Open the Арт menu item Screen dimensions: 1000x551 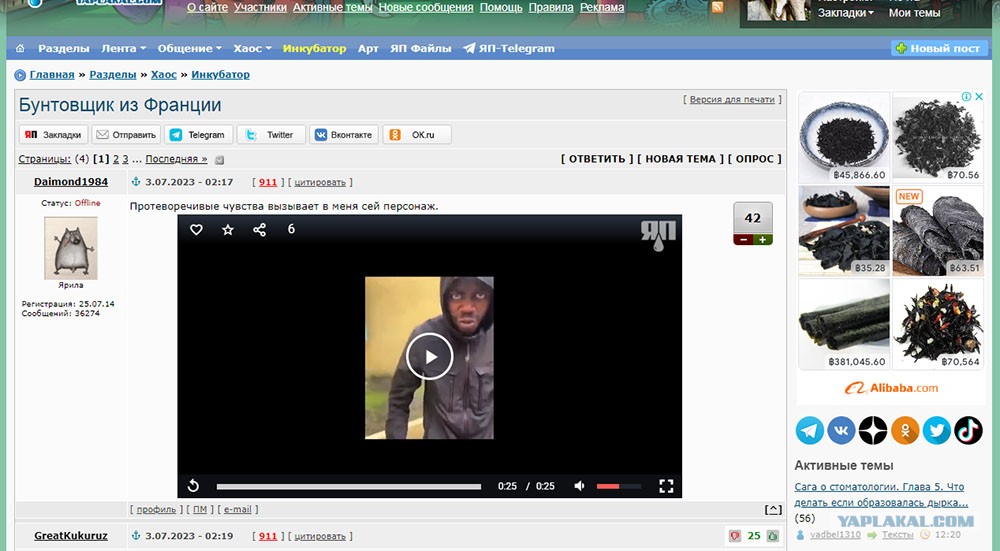tap(368, 48)
